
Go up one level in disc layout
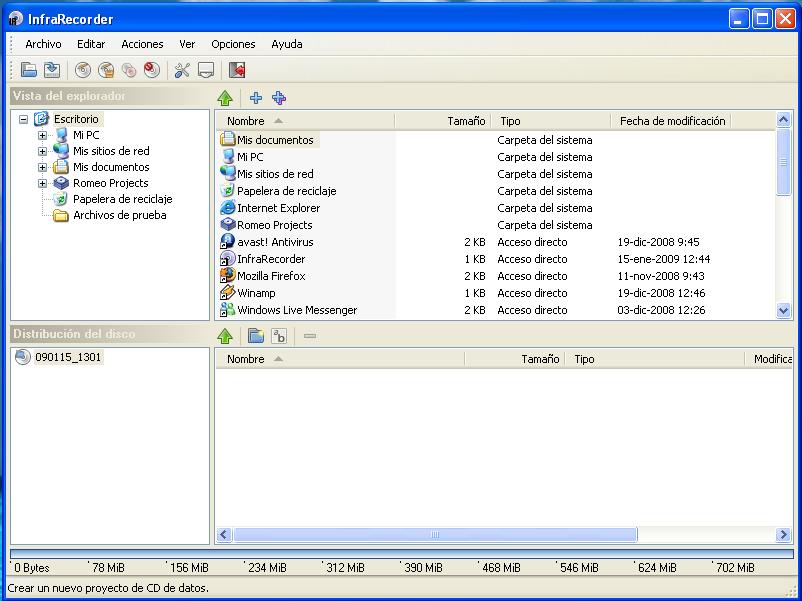click(225, 336)
